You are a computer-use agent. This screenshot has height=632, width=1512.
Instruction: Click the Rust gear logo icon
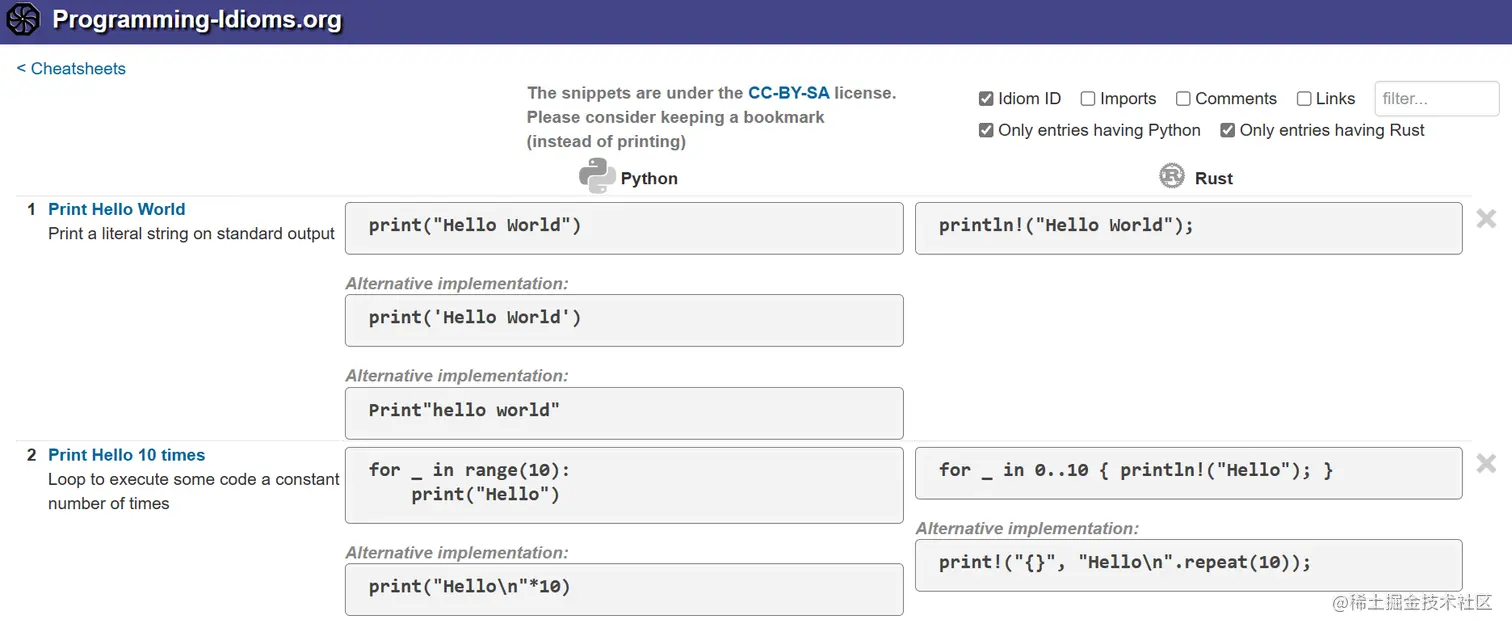(x=1172, y=177)
